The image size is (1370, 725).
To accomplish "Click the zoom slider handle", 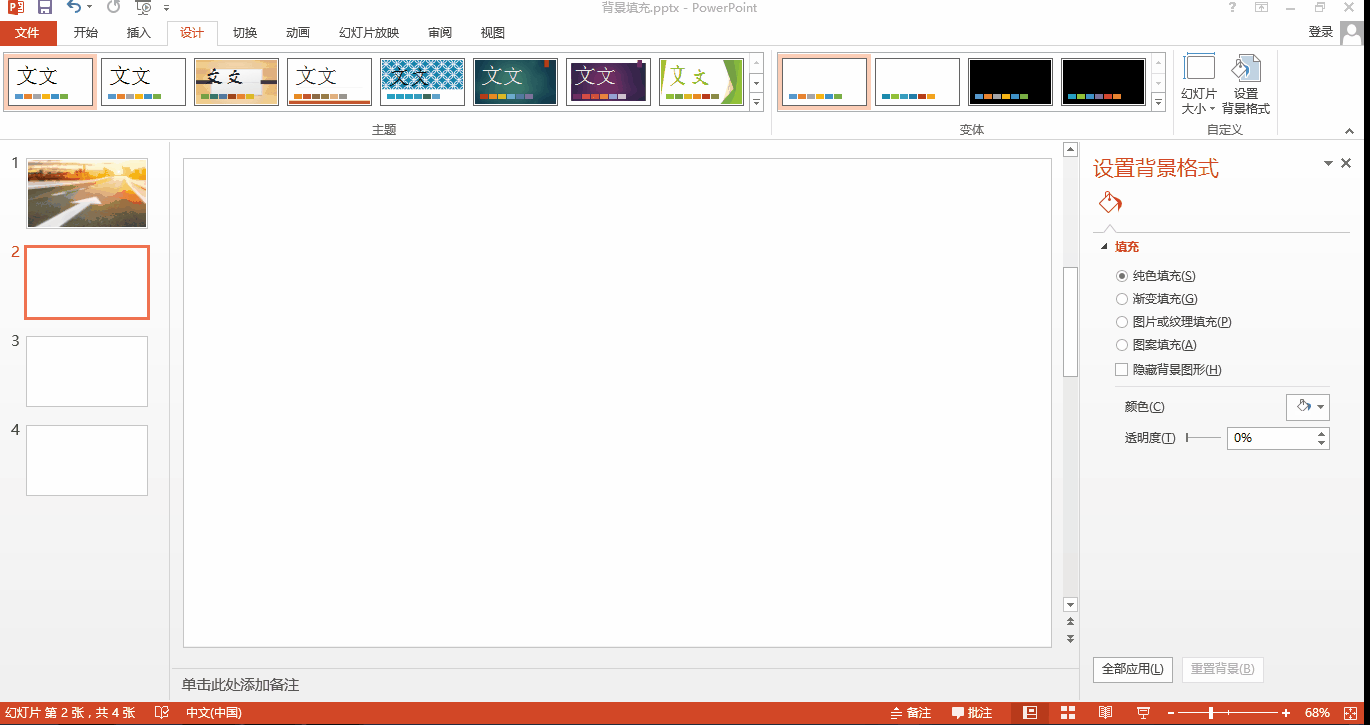I will [x=1211, y=713].
